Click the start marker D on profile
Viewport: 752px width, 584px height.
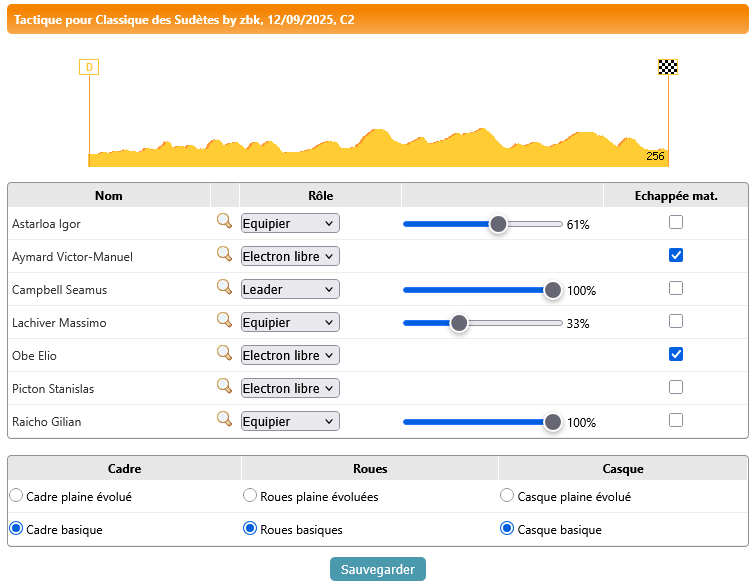[x=89, y=67]
